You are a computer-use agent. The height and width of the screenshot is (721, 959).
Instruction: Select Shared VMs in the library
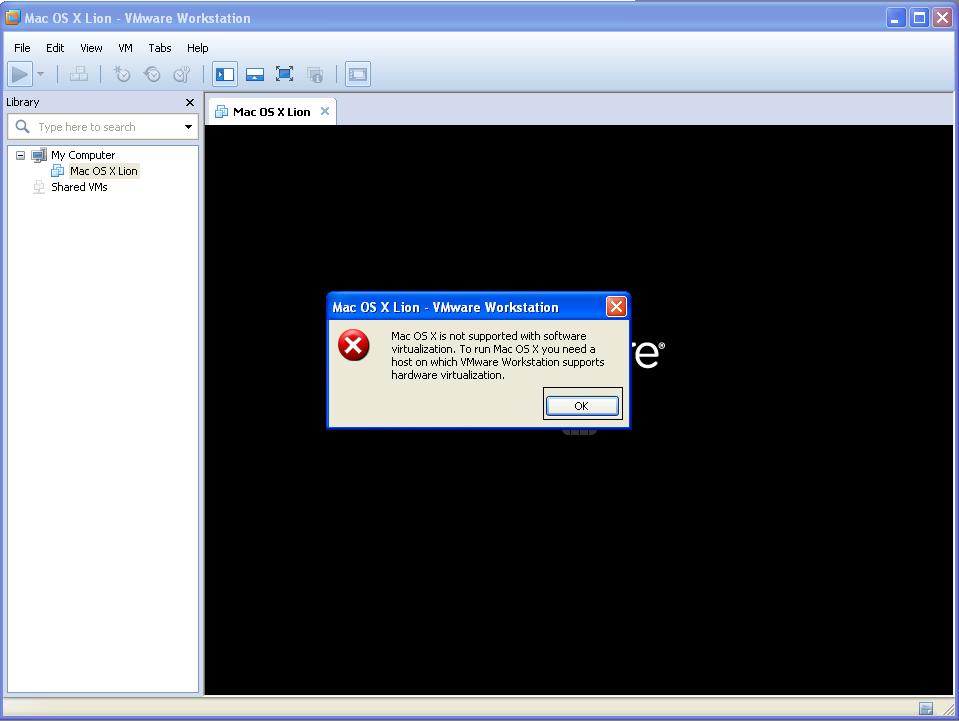coord(79,187)
